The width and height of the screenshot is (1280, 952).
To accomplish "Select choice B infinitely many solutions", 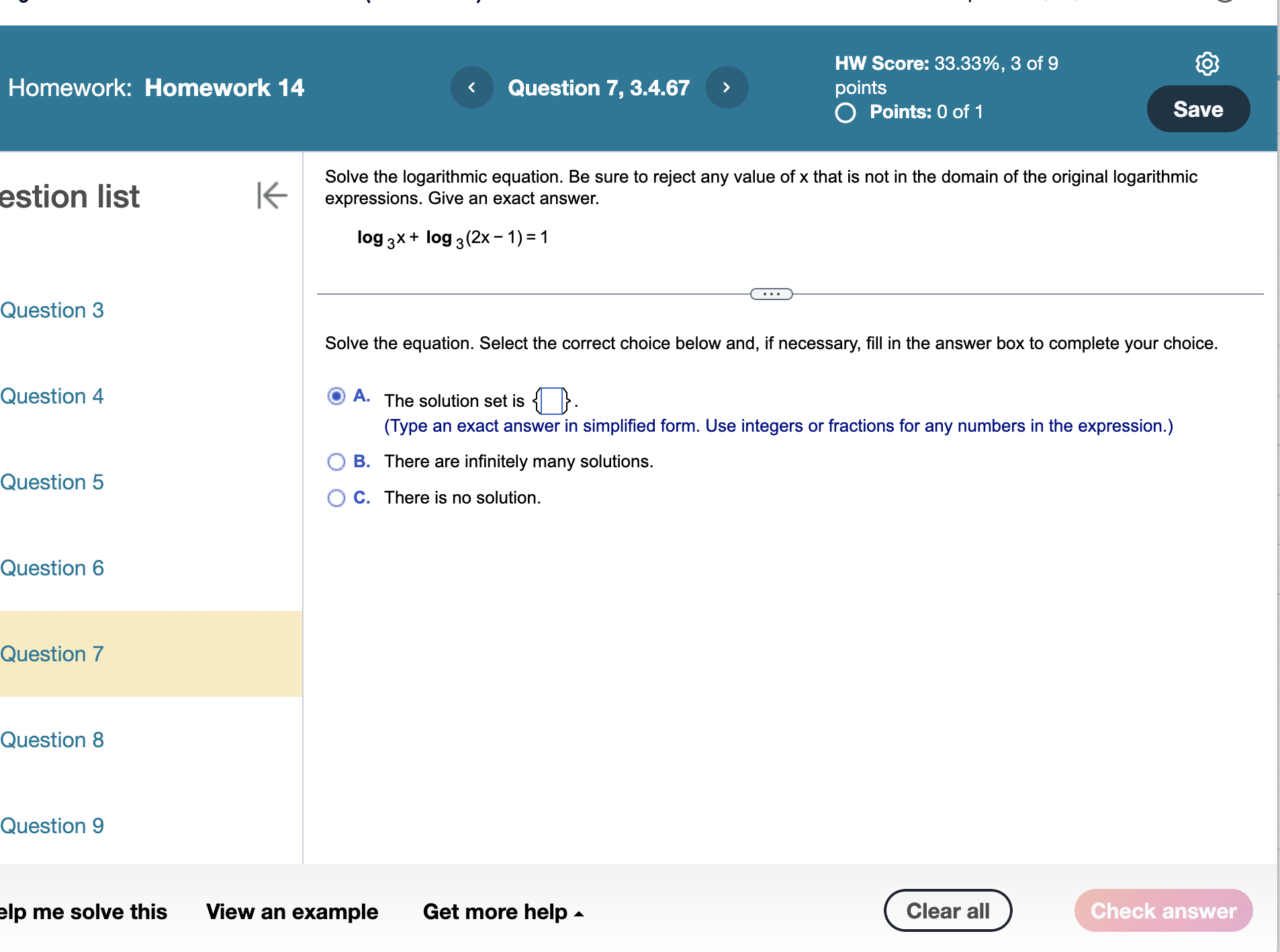I will point(336,462).
